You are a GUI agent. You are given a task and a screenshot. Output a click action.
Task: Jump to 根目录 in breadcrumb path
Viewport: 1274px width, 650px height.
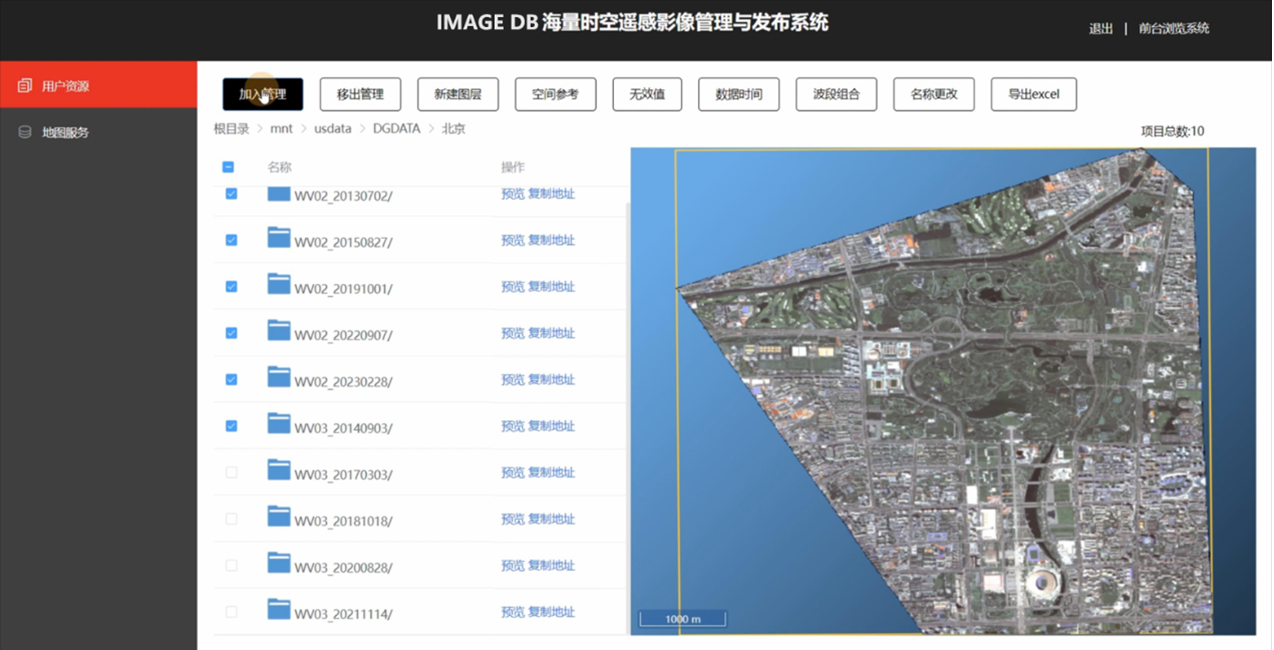pyautogui.click(x=231, y=129)
